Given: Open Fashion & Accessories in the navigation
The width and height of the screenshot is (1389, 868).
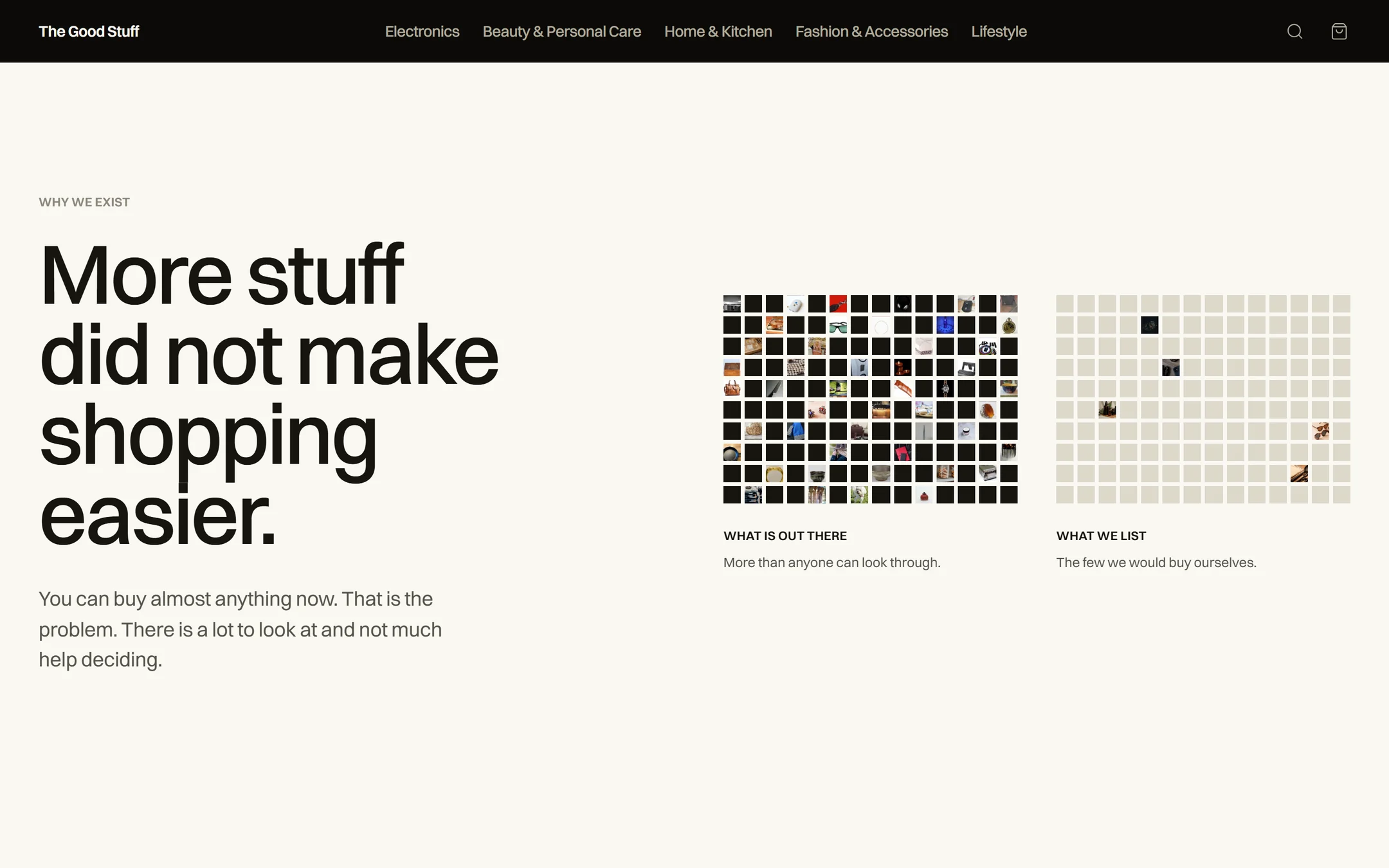Looking at the screenshot, I should coord(871,32).
